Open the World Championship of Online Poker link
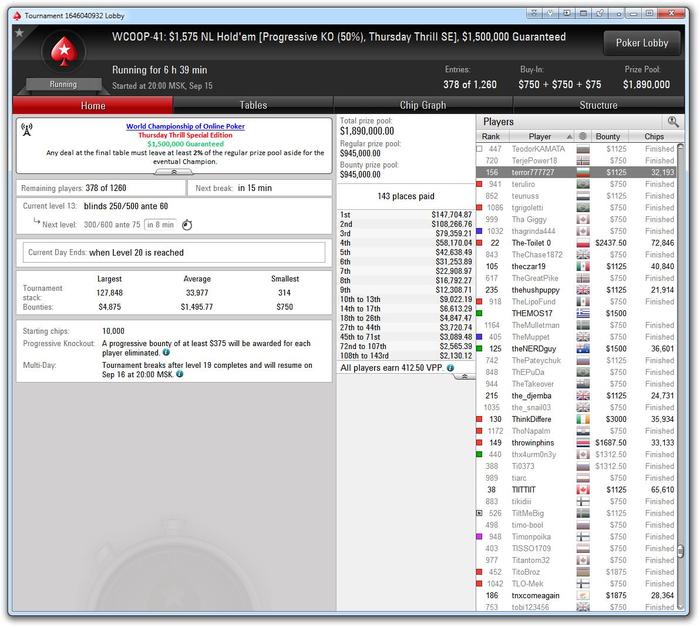Viewport: 700px width, 627px height. (x=185, y=126)
